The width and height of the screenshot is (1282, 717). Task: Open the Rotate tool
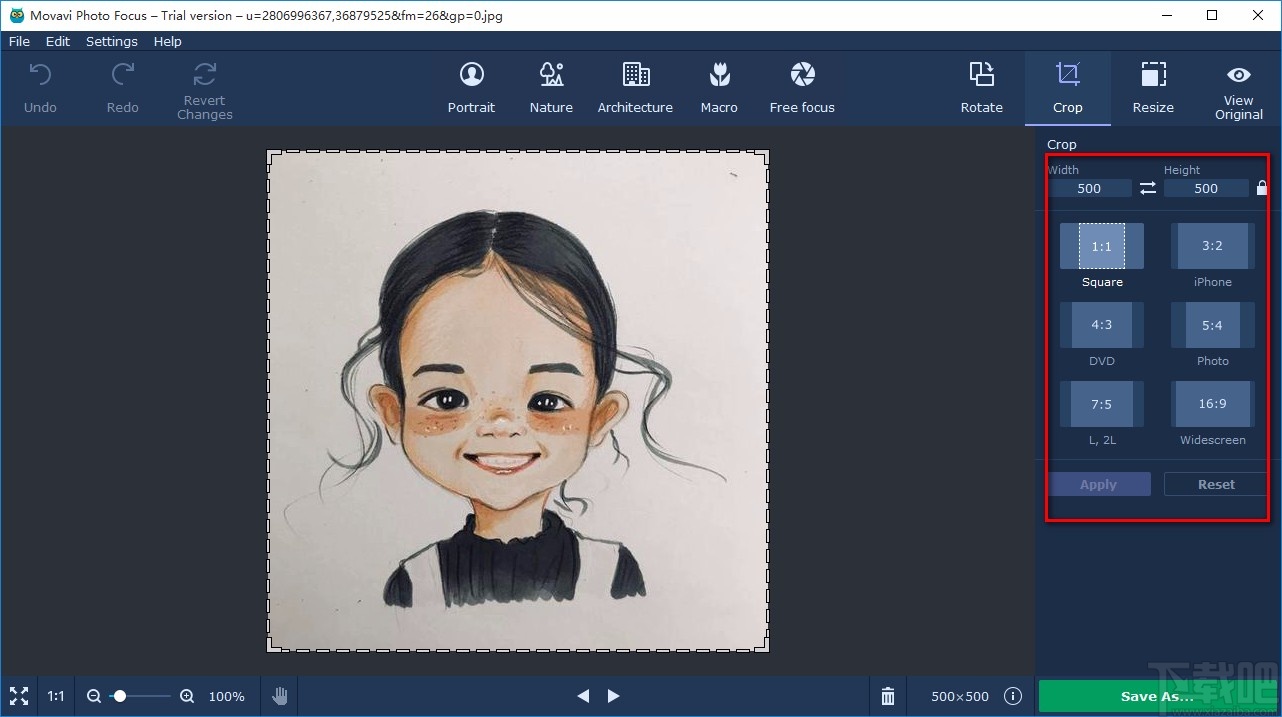[981, 88]
